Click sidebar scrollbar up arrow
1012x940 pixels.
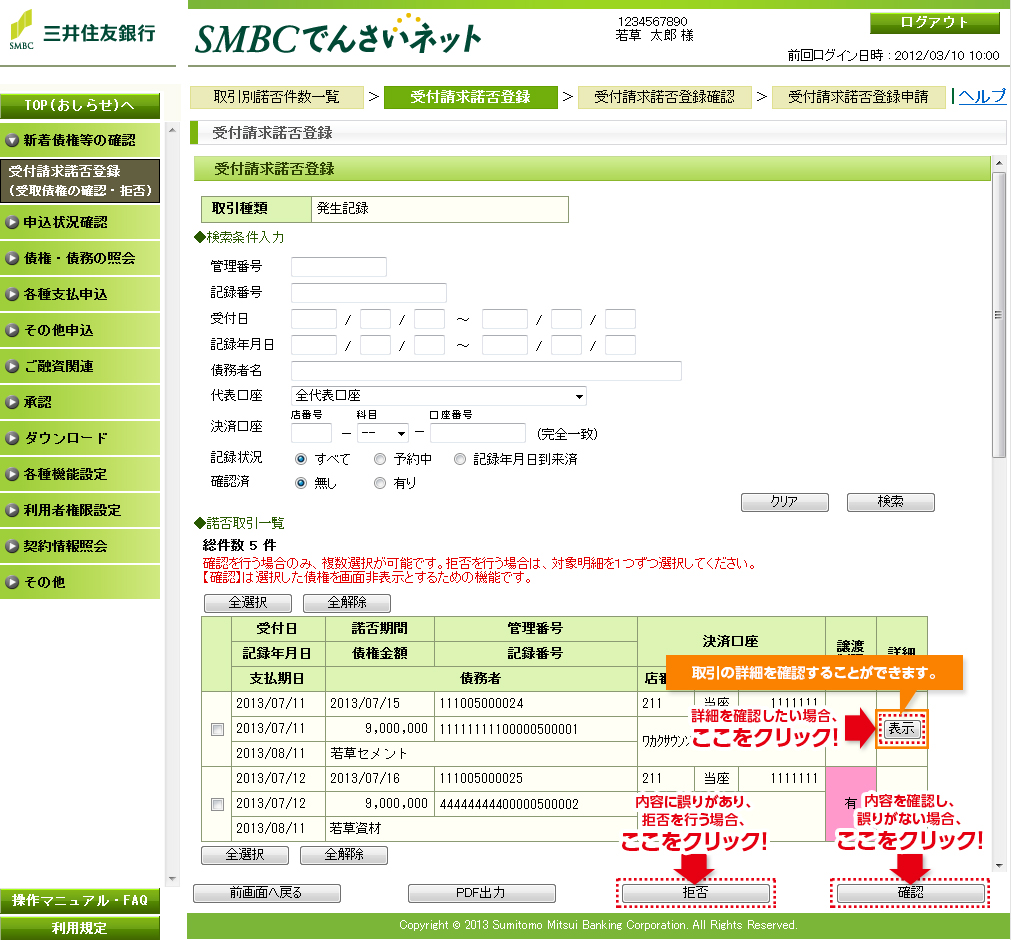(172, 130)
